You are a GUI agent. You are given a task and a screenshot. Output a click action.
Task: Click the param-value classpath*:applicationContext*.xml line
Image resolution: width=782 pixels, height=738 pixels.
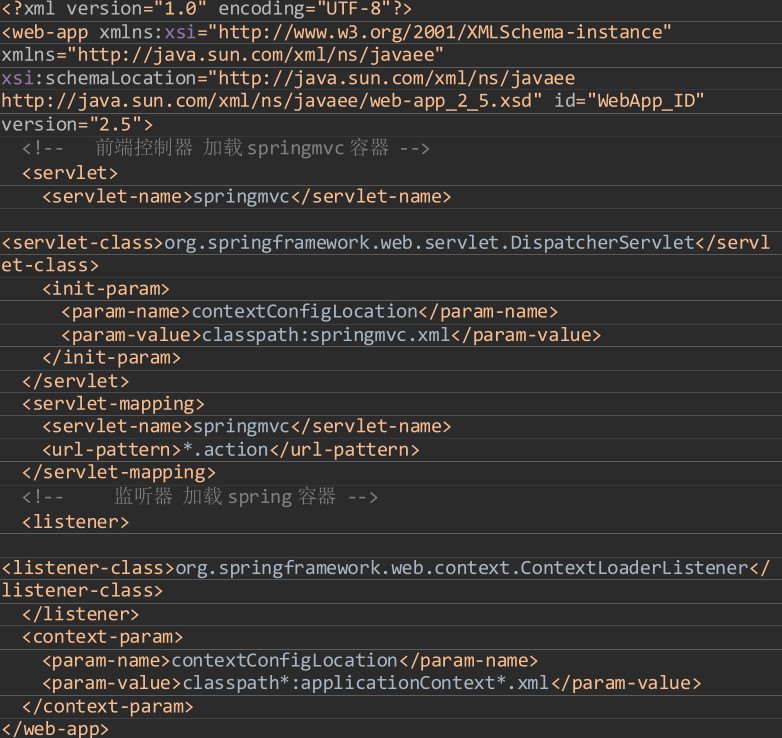[x=372, y=683]
